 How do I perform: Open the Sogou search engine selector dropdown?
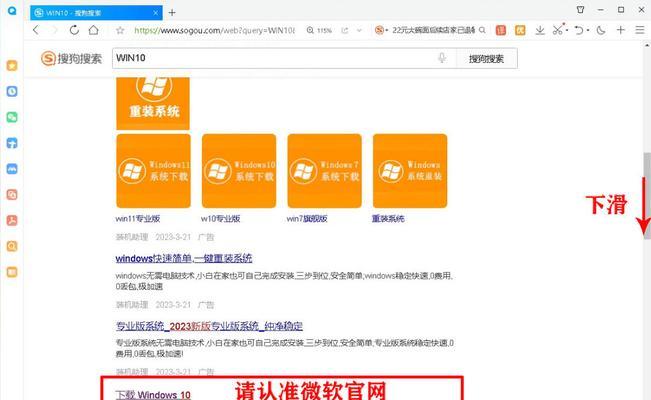tap(381, 30)
